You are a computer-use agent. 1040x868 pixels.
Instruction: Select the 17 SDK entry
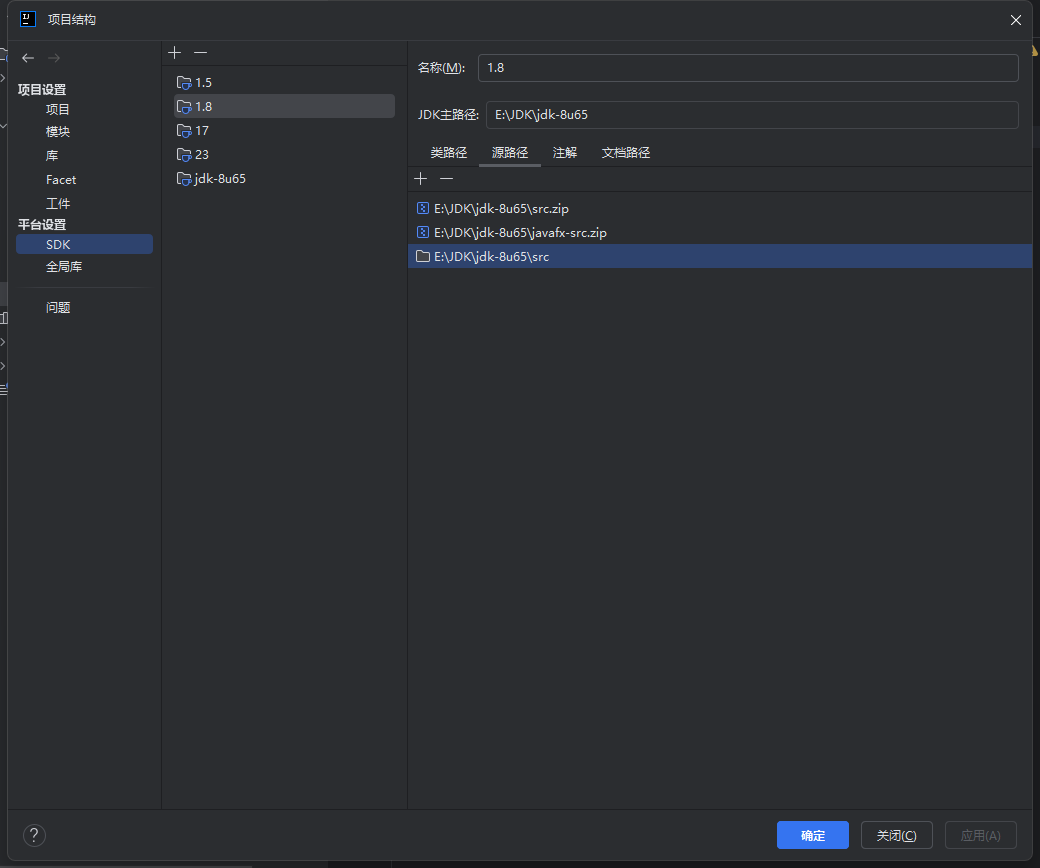click(202, 130)
